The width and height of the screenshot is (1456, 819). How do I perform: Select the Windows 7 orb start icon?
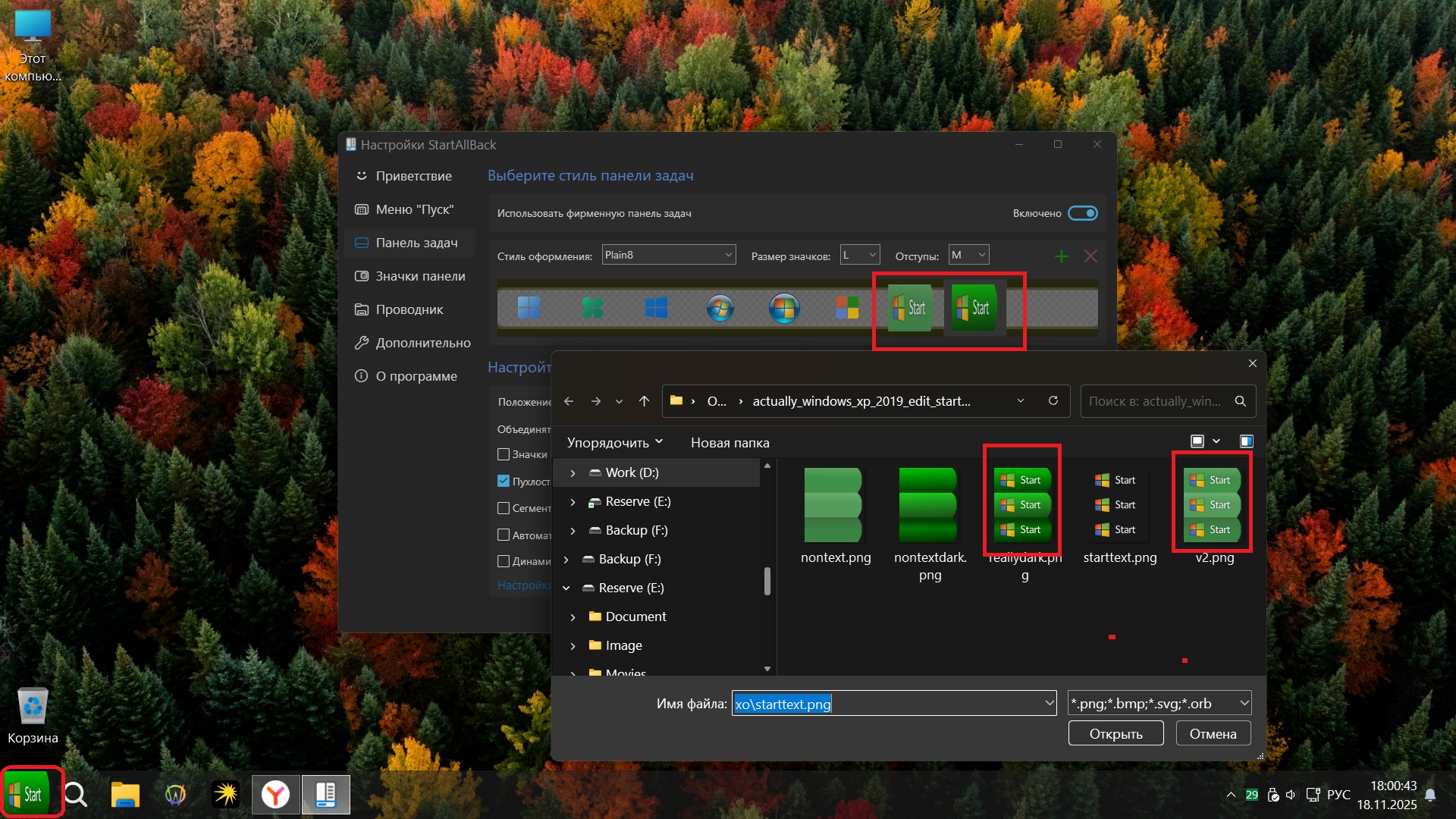[720, 308]
